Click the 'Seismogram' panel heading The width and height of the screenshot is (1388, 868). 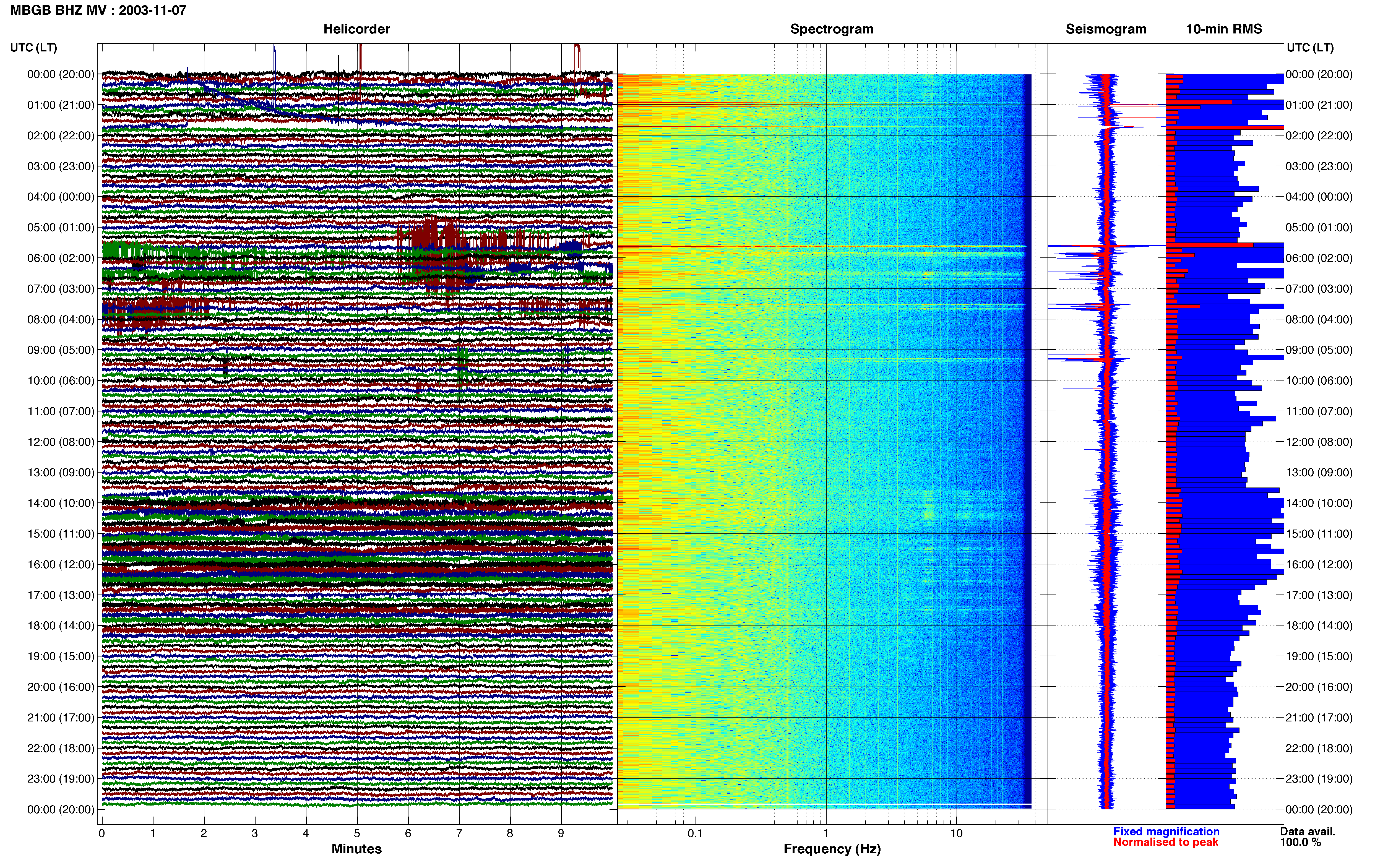pyautogui.click(x=1106, y=29)
